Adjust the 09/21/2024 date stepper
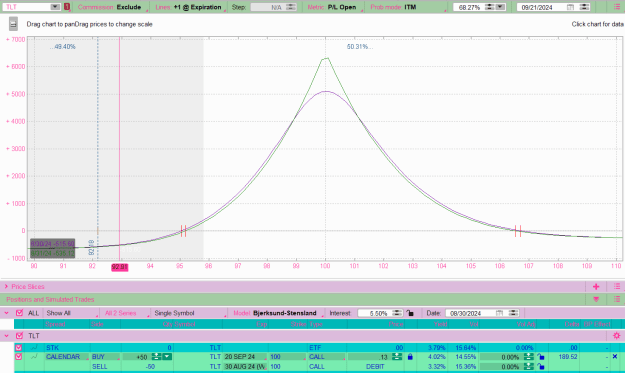The height and width of the screenshot is (373, 625). tap(584, 7)
